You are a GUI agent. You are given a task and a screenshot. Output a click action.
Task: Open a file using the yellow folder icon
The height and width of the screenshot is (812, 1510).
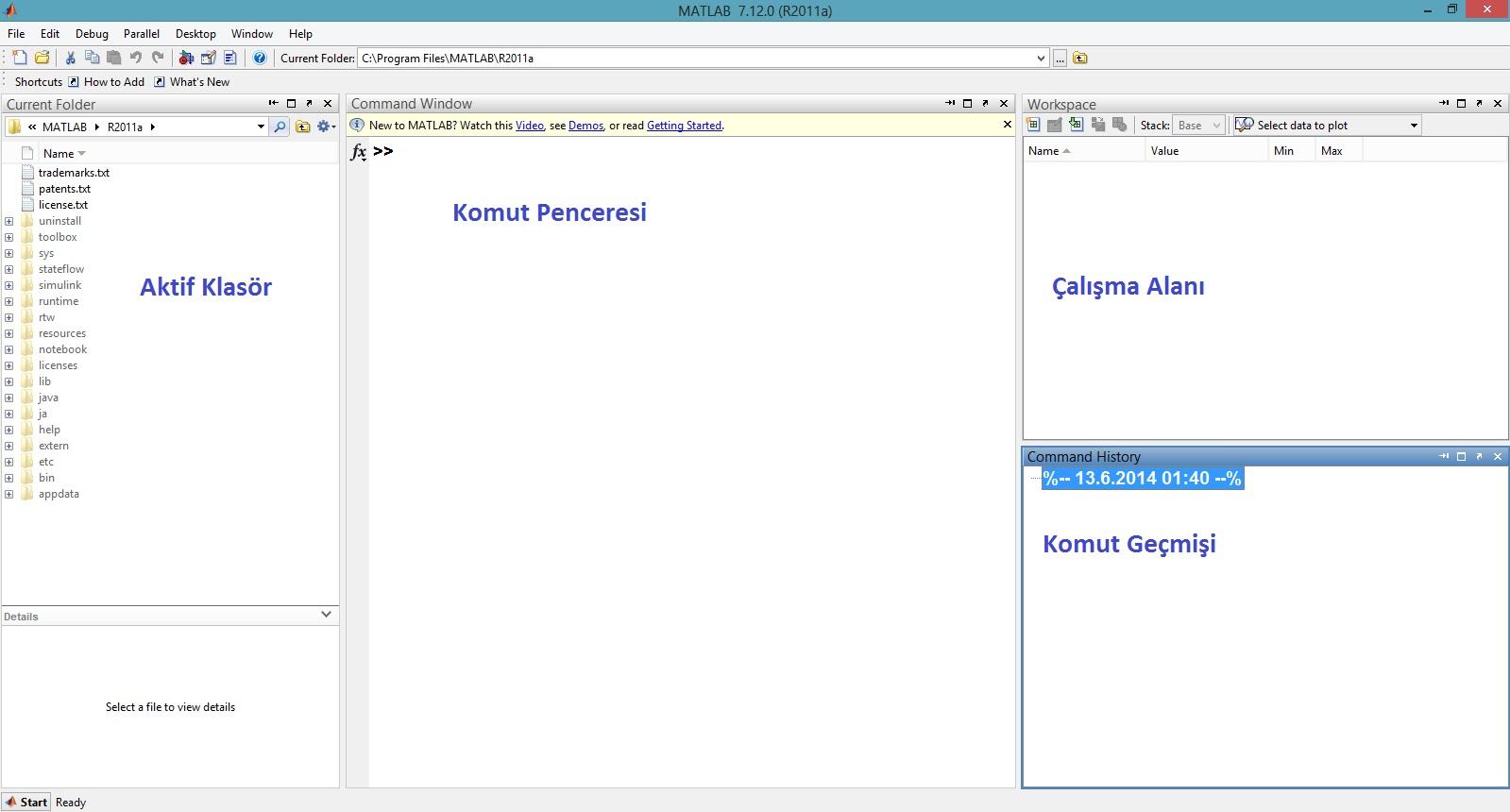coord(42,58)
